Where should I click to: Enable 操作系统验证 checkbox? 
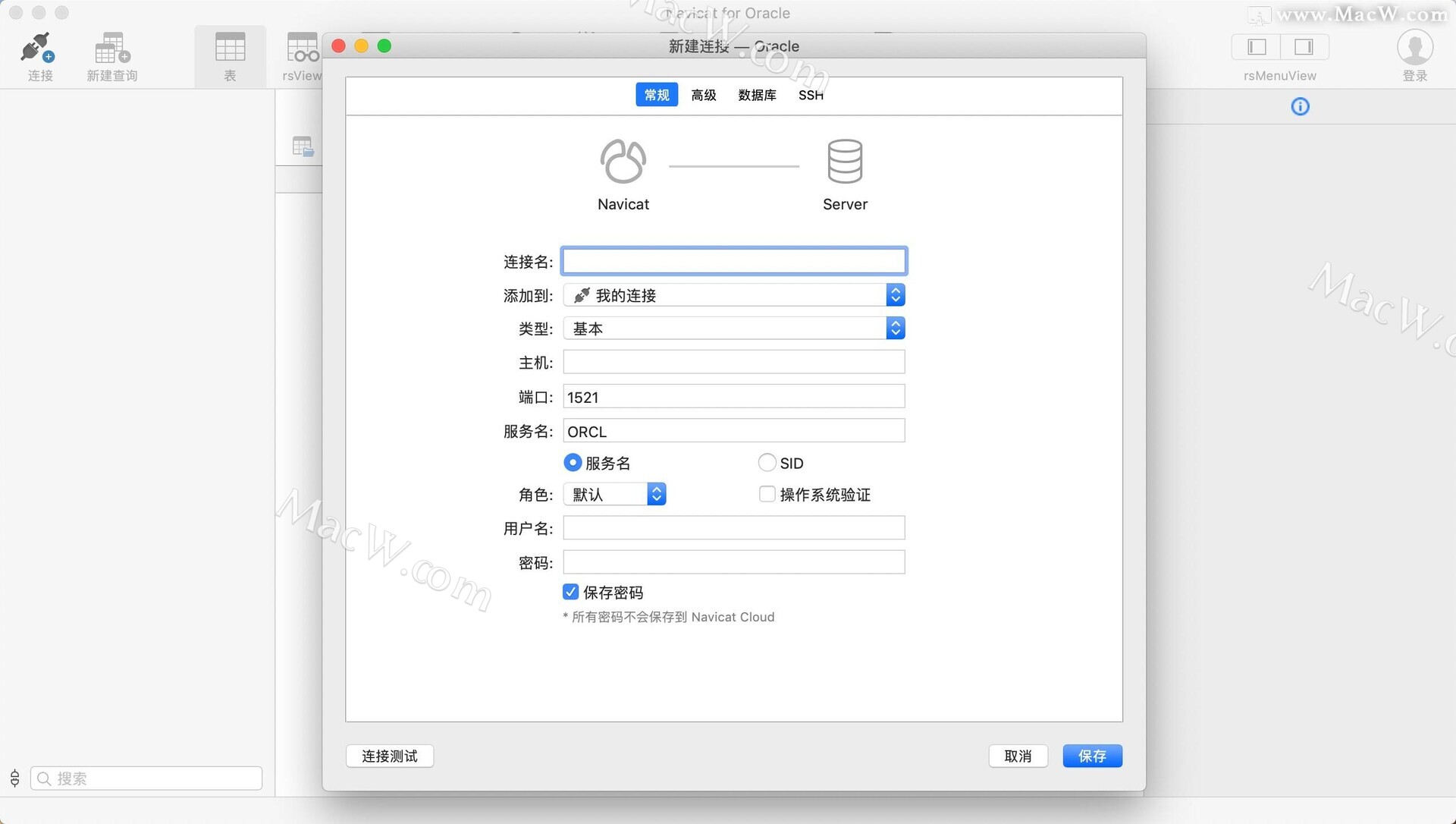point(767,494)
